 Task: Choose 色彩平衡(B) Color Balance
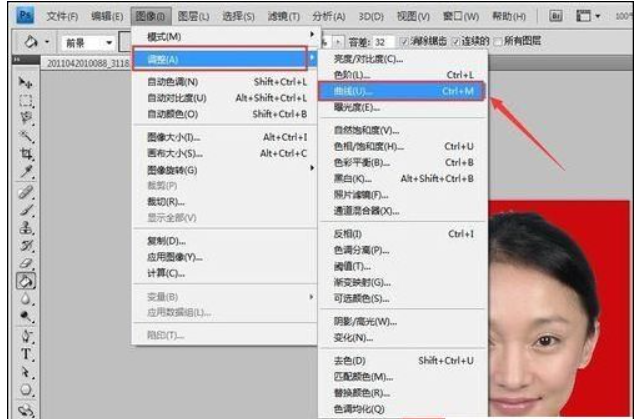(x=404, y=162)
